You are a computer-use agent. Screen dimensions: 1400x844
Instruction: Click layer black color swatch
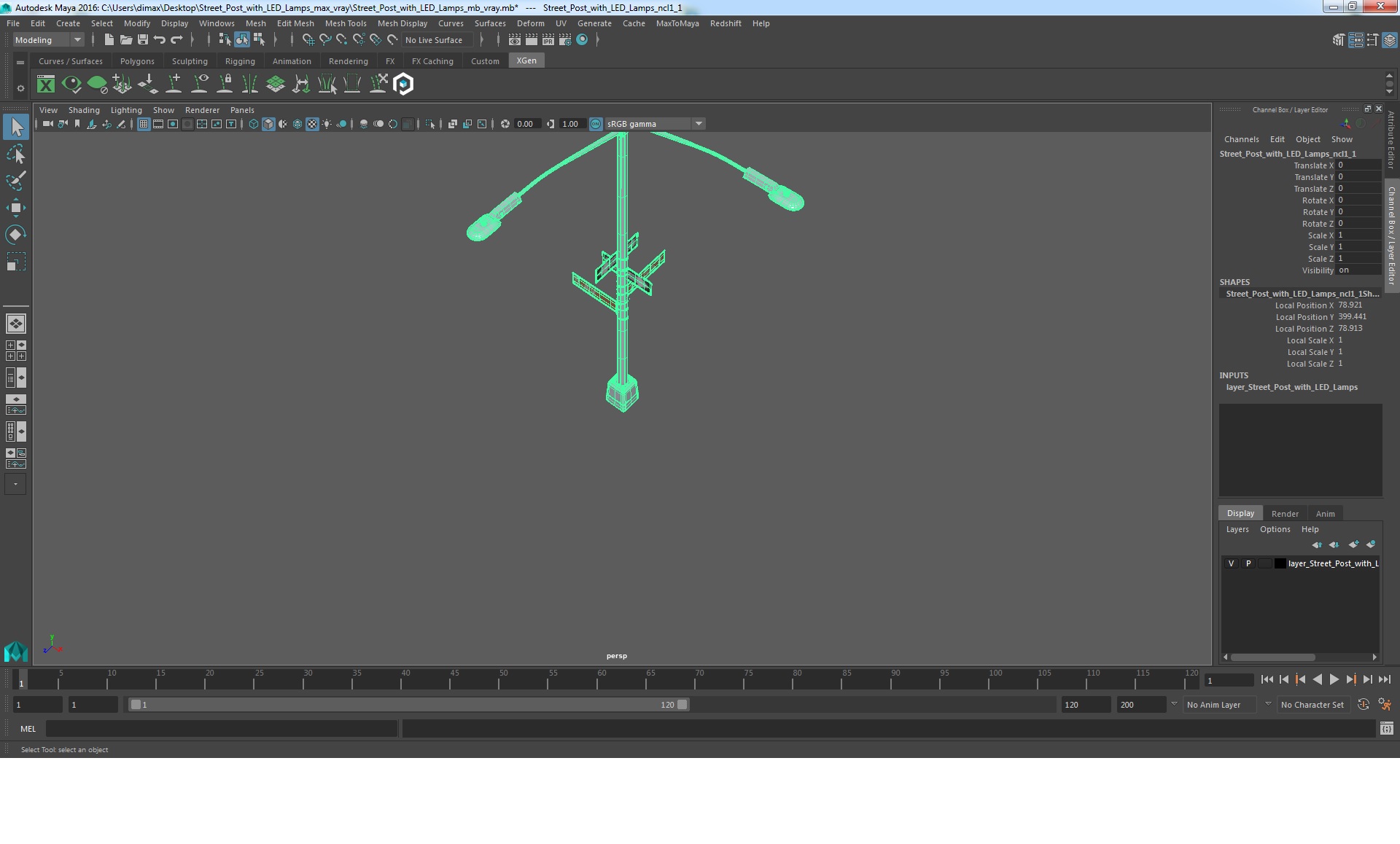(1280, 563)
